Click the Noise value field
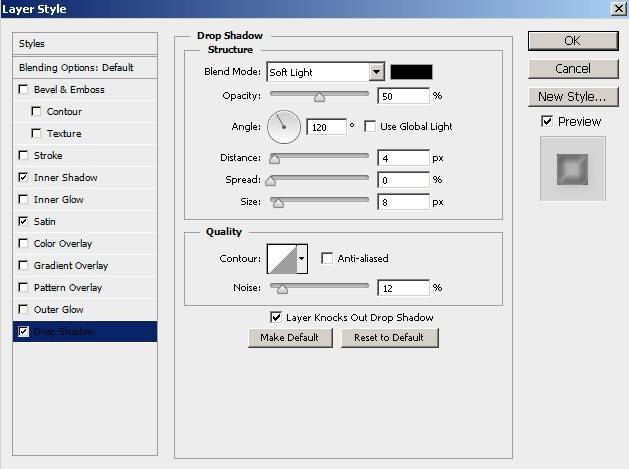Viewport: 629px width, 469px height. (x=404, y=288)
